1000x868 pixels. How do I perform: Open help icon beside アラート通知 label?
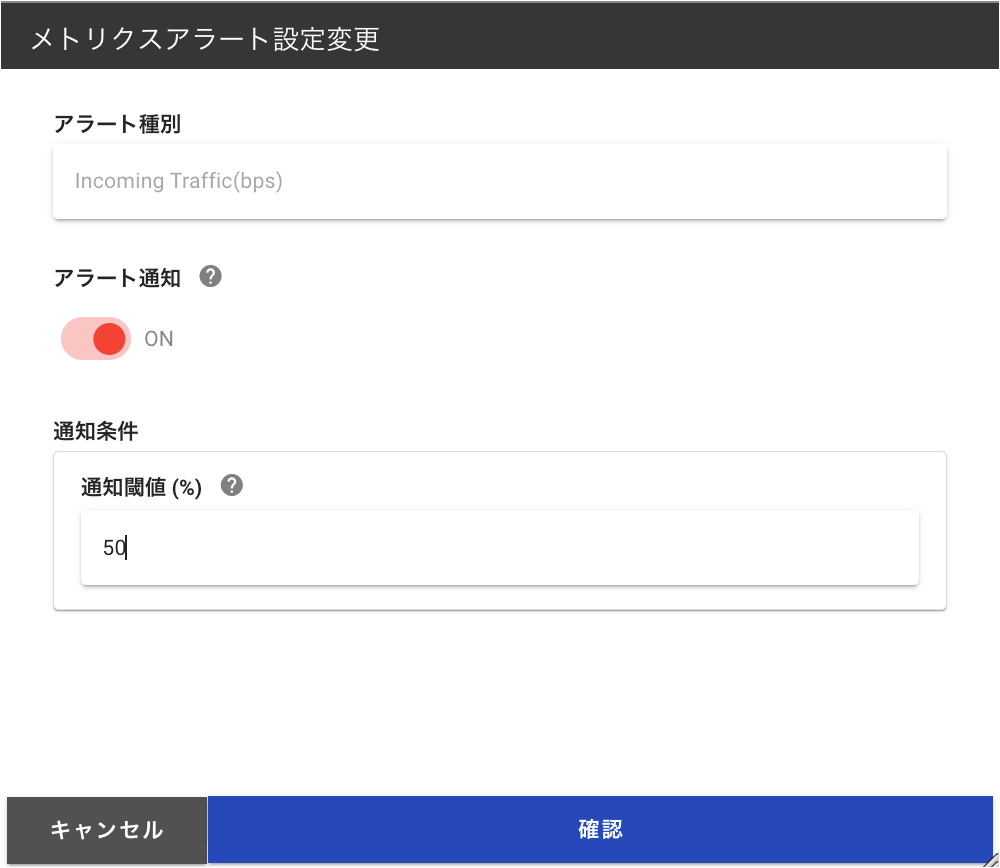210,277
